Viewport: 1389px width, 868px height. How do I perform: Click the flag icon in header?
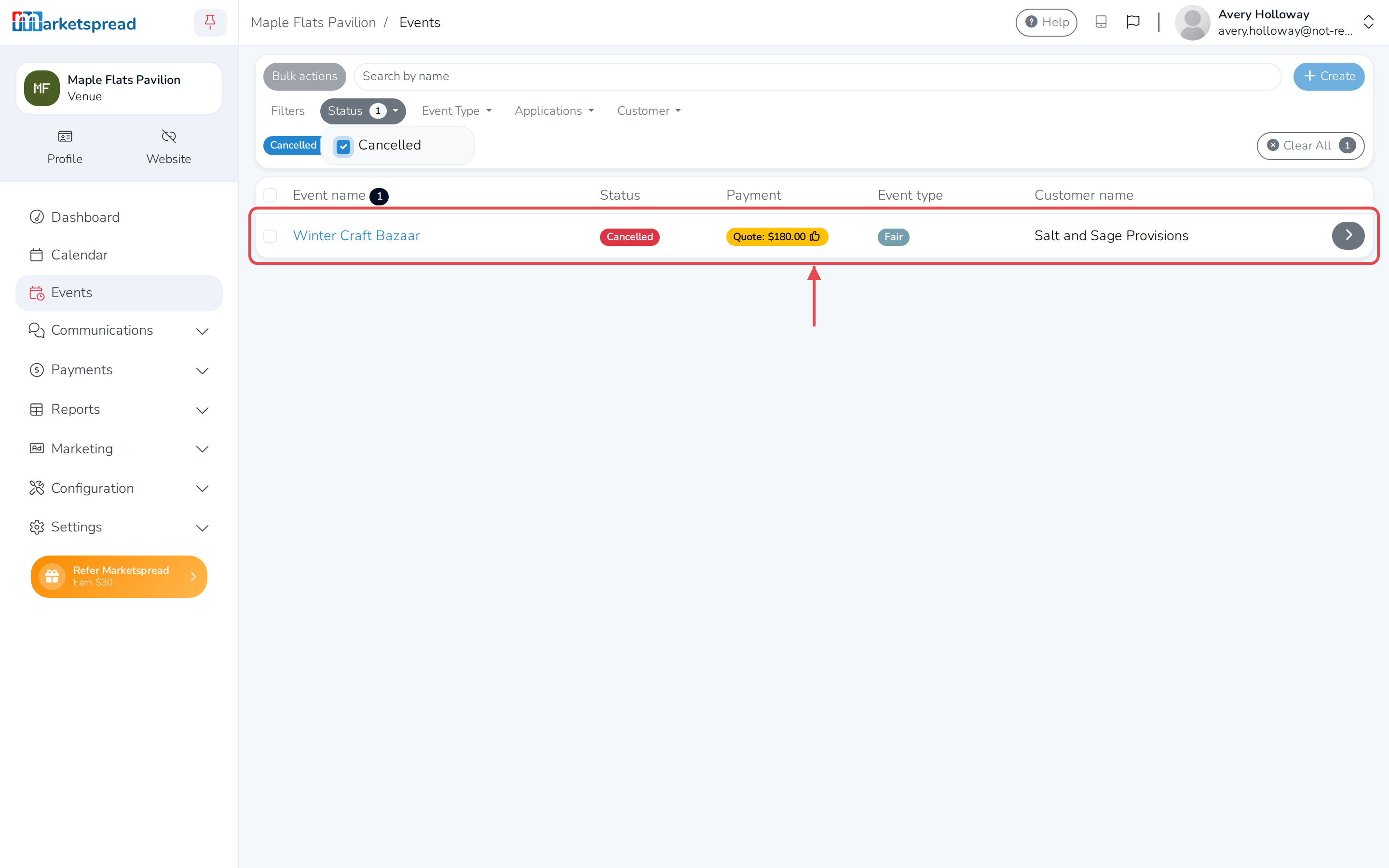[x=1133, y=22]
